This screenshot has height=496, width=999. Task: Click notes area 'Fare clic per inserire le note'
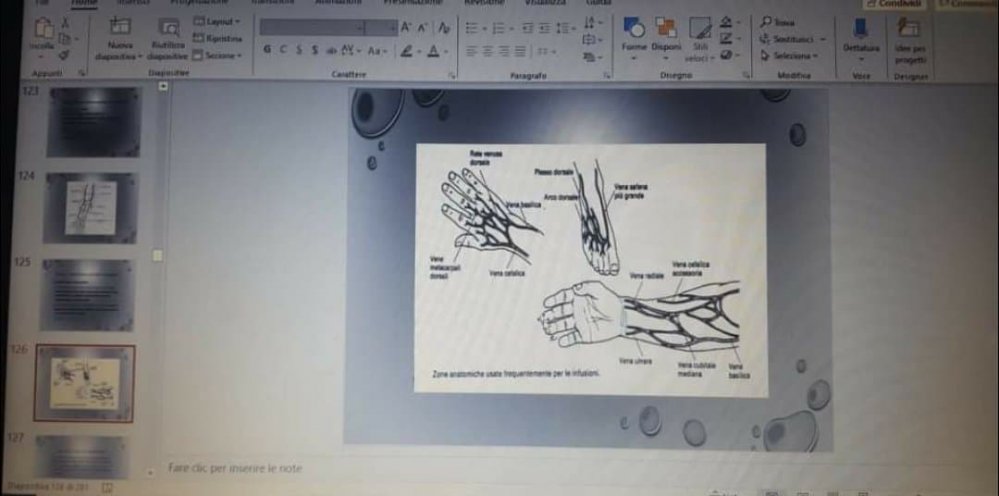pos(235,469)
